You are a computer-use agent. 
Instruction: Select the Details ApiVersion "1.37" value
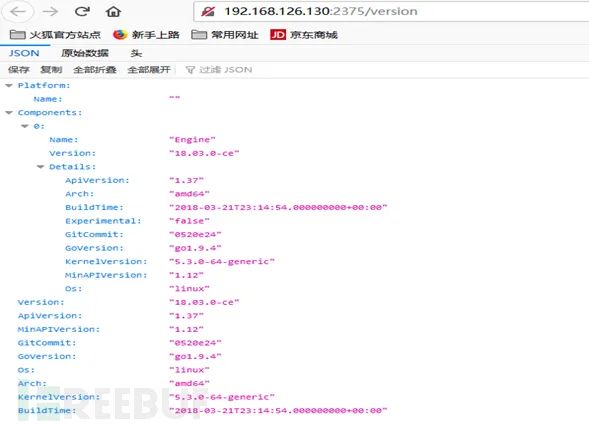[186, 180]
